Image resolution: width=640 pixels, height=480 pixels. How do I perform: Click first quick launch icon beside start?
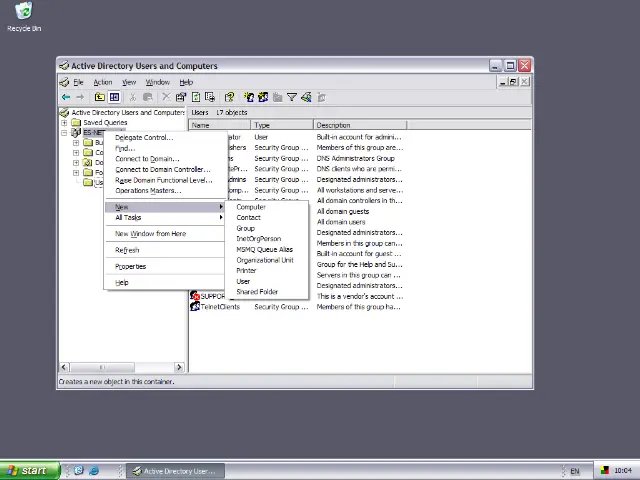click(x=79, y=471)
